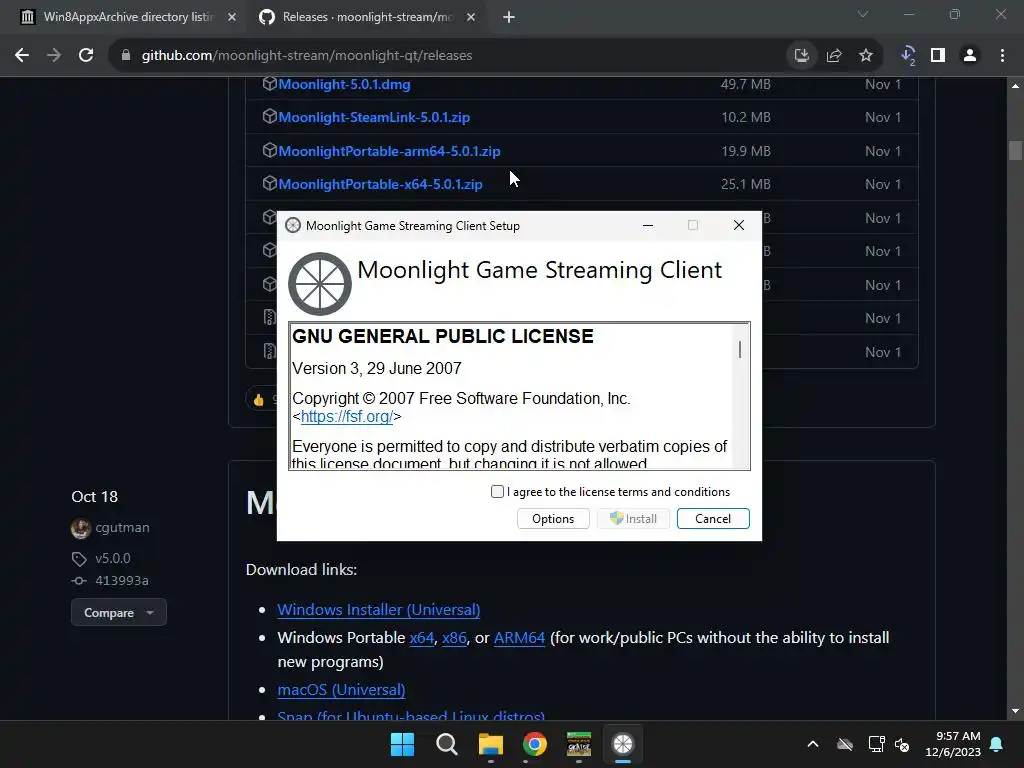The height and width of the screenshot is (768, 1024).
Task: Click package icon beside Moonlight-5.0.1.dmg
Action: coord(269,84)
